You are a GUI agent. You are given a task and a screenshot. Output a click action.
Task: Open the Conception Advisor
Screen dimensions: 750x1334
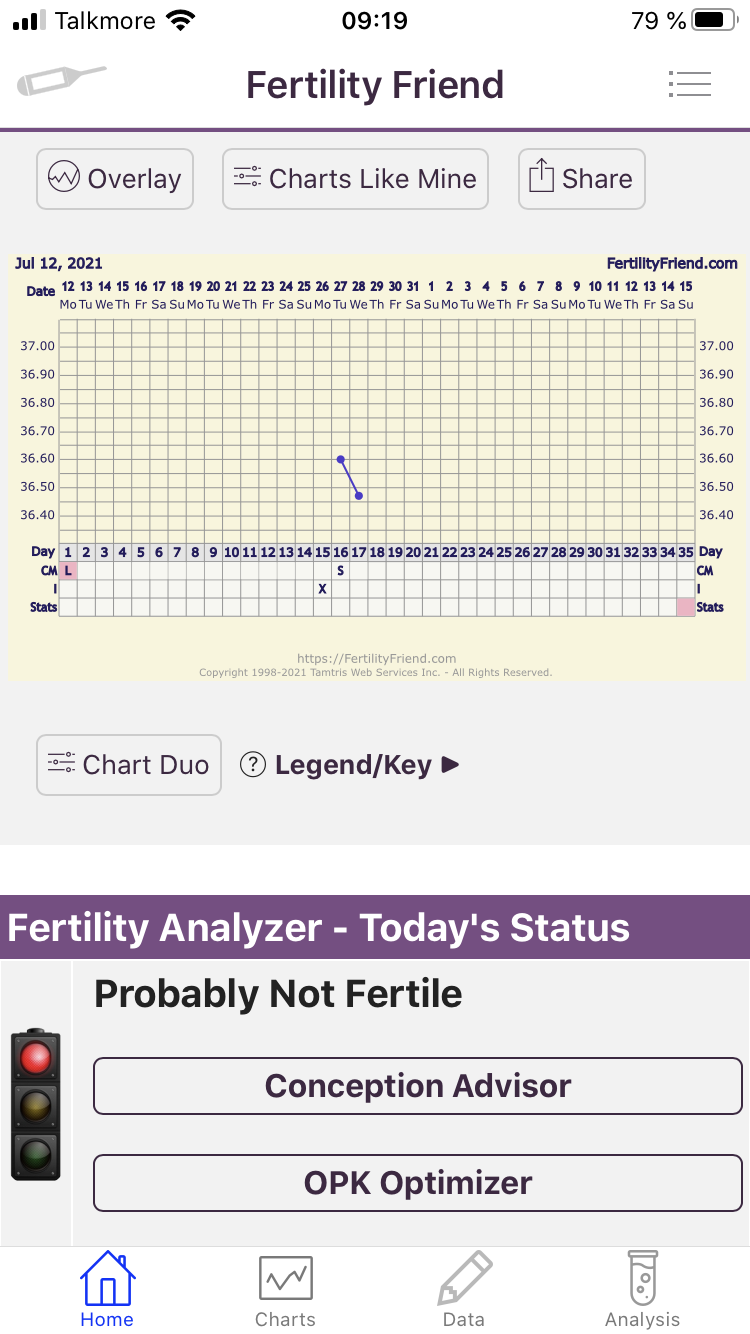(418, 1086)
